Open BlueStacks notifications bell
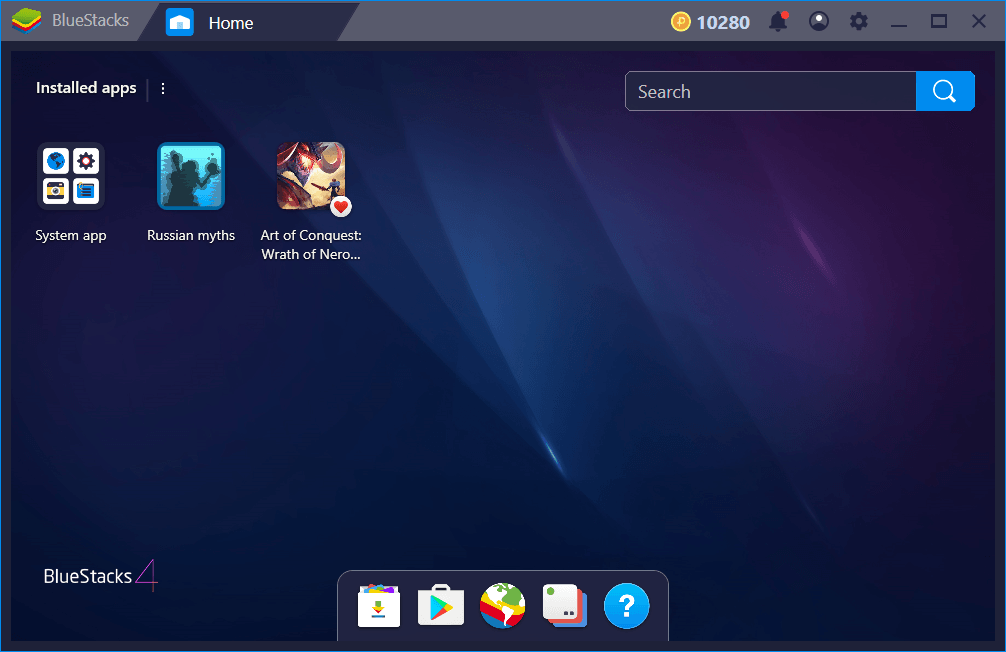The image size is (1006, 652). coord(778,20)
